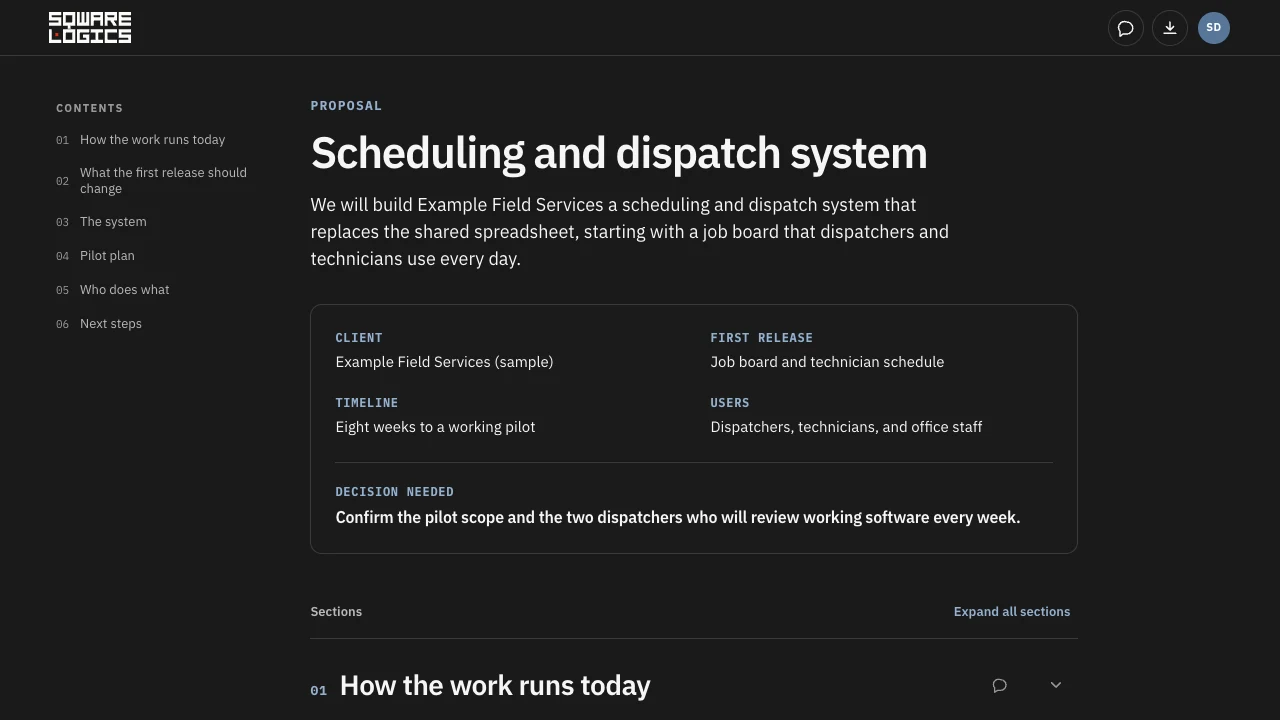The image size is (1280, 720).
Task: Click the intro paragraph starting 'We will build'
Action: [x=630, y=232]
